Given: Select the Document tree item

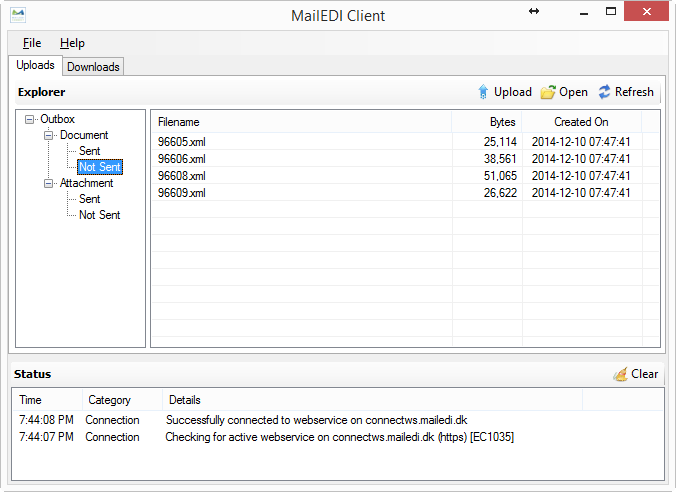Looking at the screenshot, I should tap(84, 135).
